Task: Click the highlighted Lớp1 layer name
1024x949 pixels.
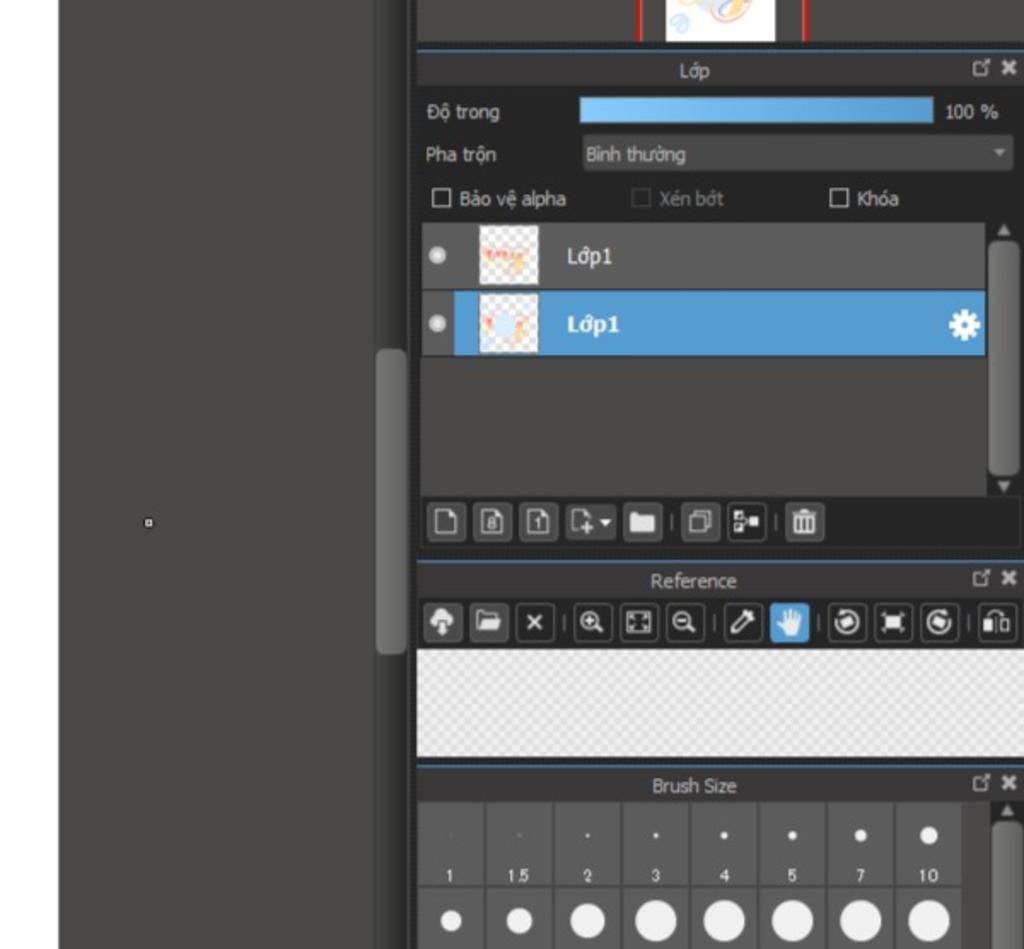Action: pos(592,325)
